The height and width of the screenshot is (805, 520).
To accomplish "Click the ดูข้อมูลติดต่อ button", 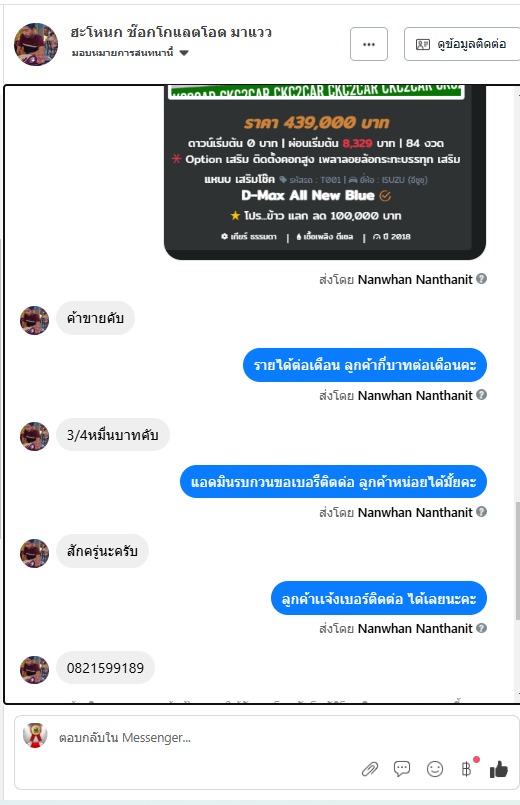I will [x=462, y=44].
